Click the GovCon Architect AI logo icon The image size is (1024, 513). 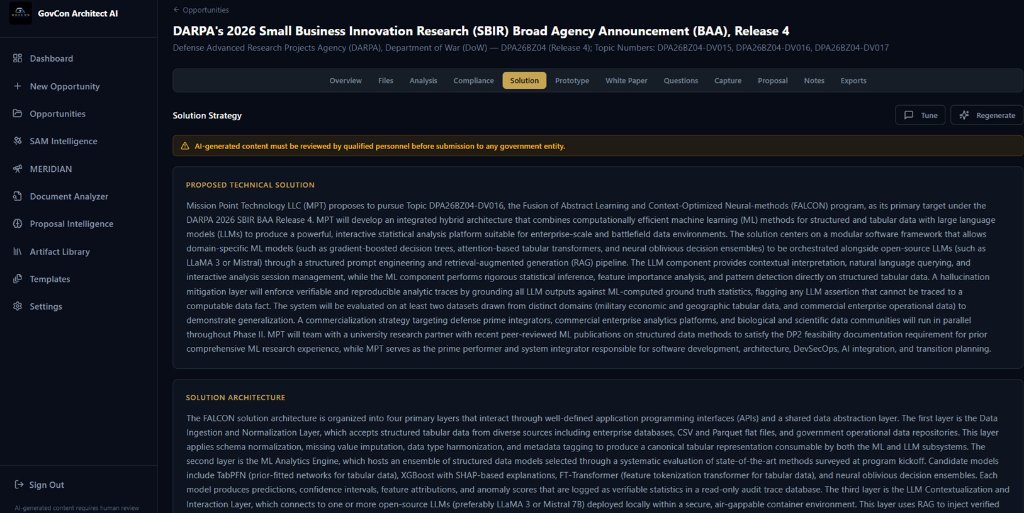pyautogui.click(x=20, y=13)
